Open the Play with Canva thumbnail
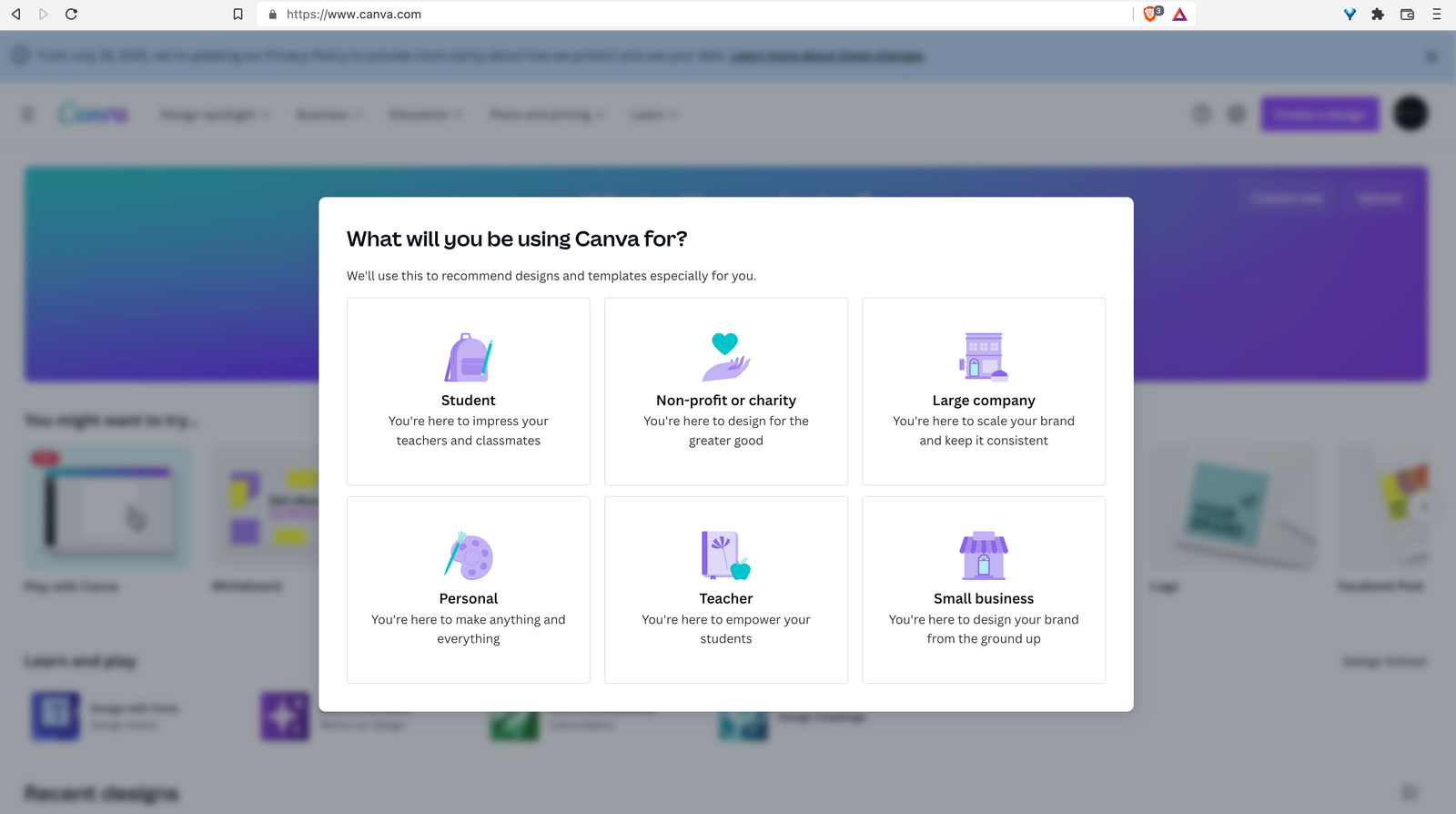 (x=107, y=506)
